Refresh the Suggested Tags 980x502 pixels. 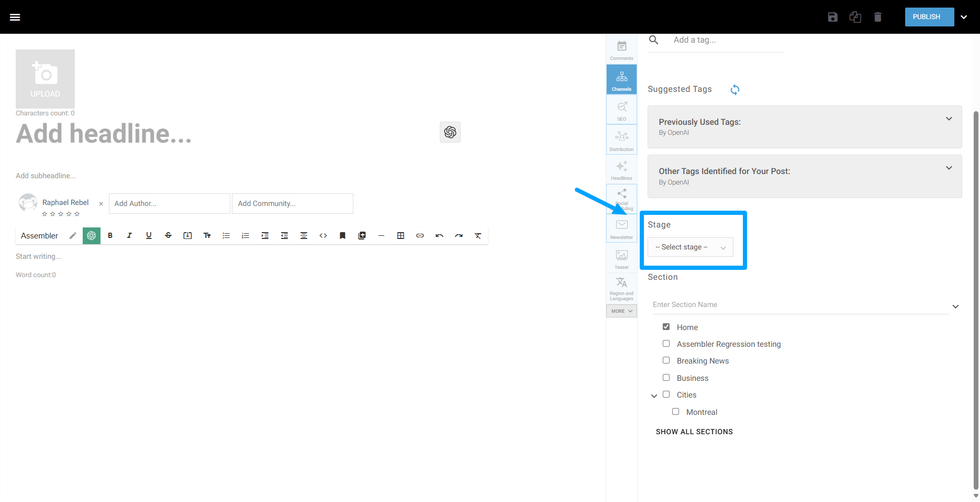click(735, 90)
